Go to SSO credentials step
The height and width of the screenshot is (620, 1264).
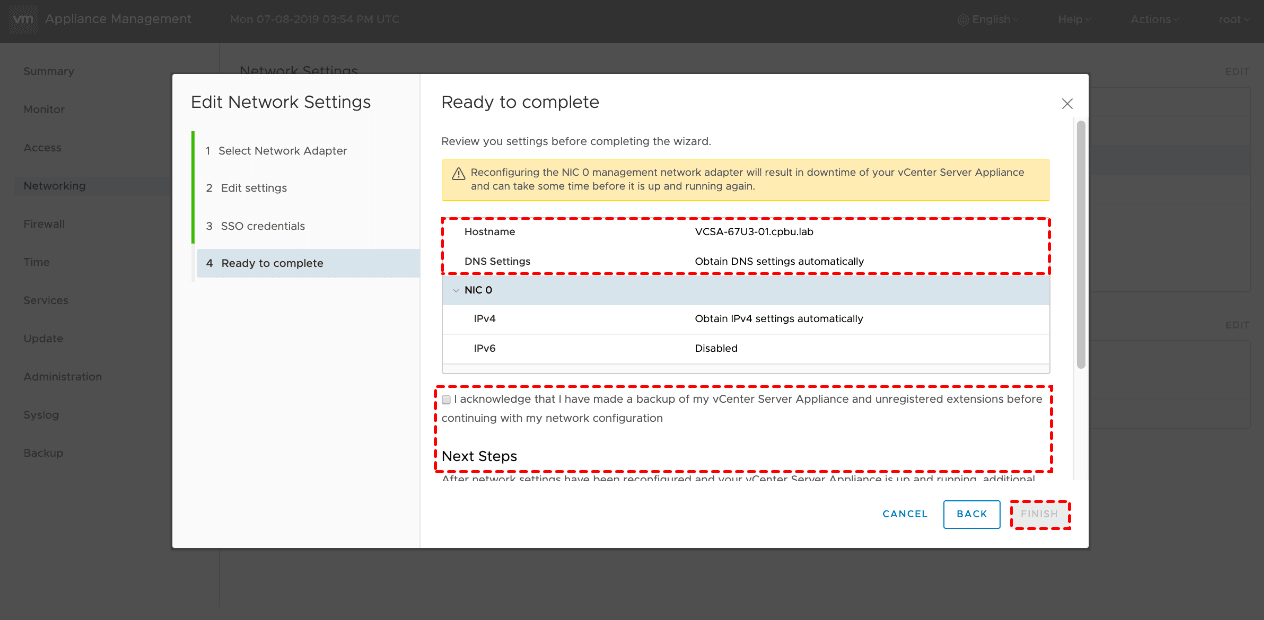click(263, 226)
